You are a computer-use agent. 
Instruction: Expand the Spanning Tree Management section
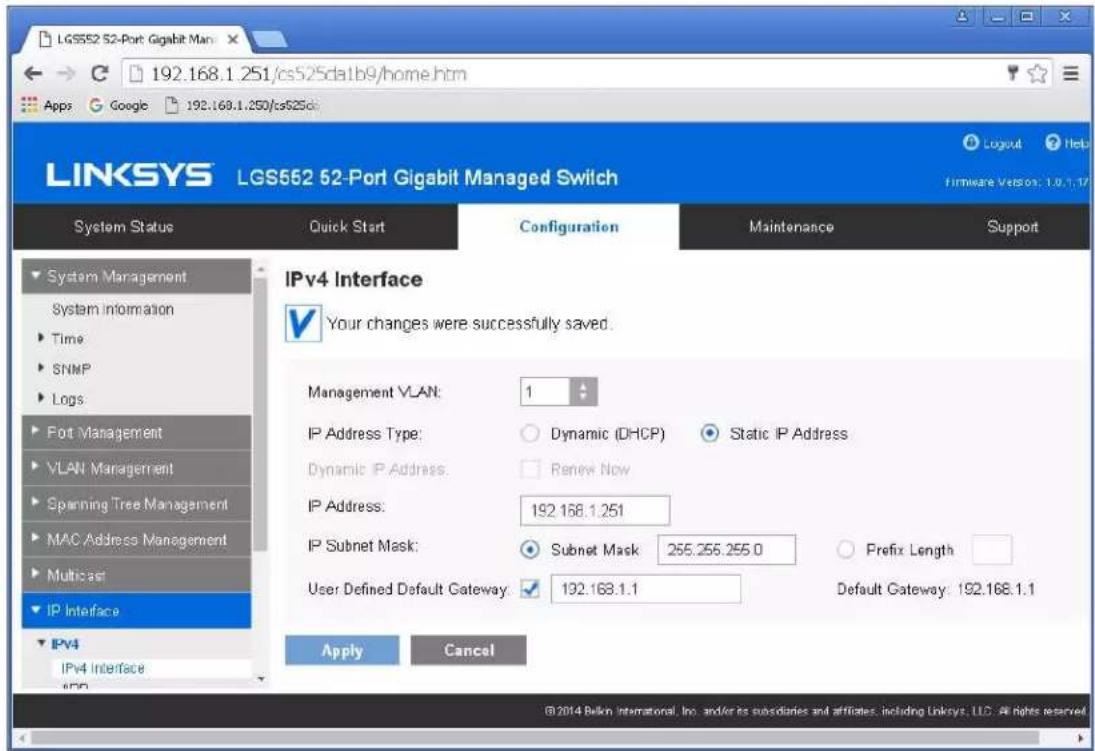point(136,504)
